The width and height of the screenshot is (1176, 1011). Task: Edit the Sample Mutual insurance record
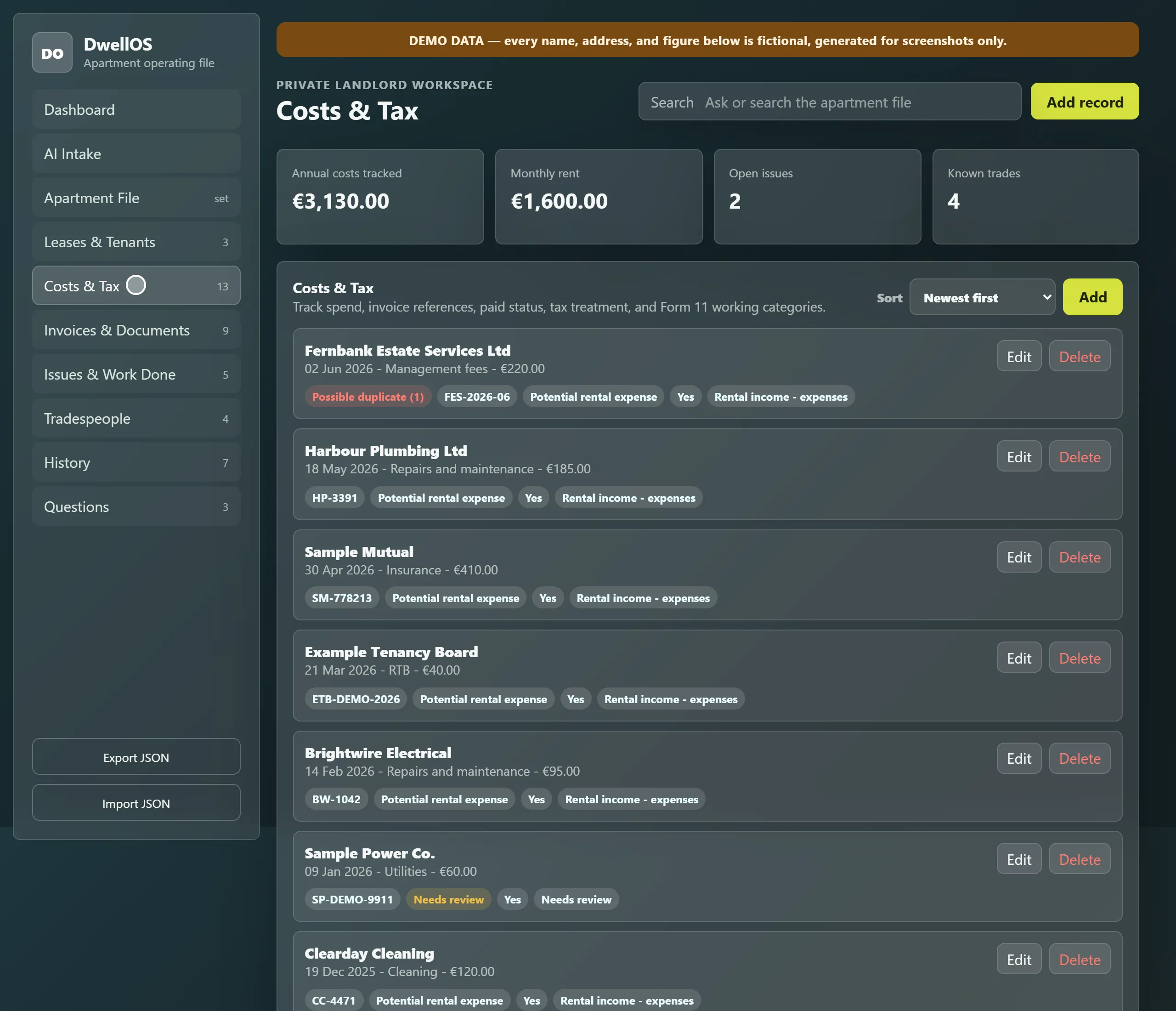pyautogui.click(x=1019, y=557)
